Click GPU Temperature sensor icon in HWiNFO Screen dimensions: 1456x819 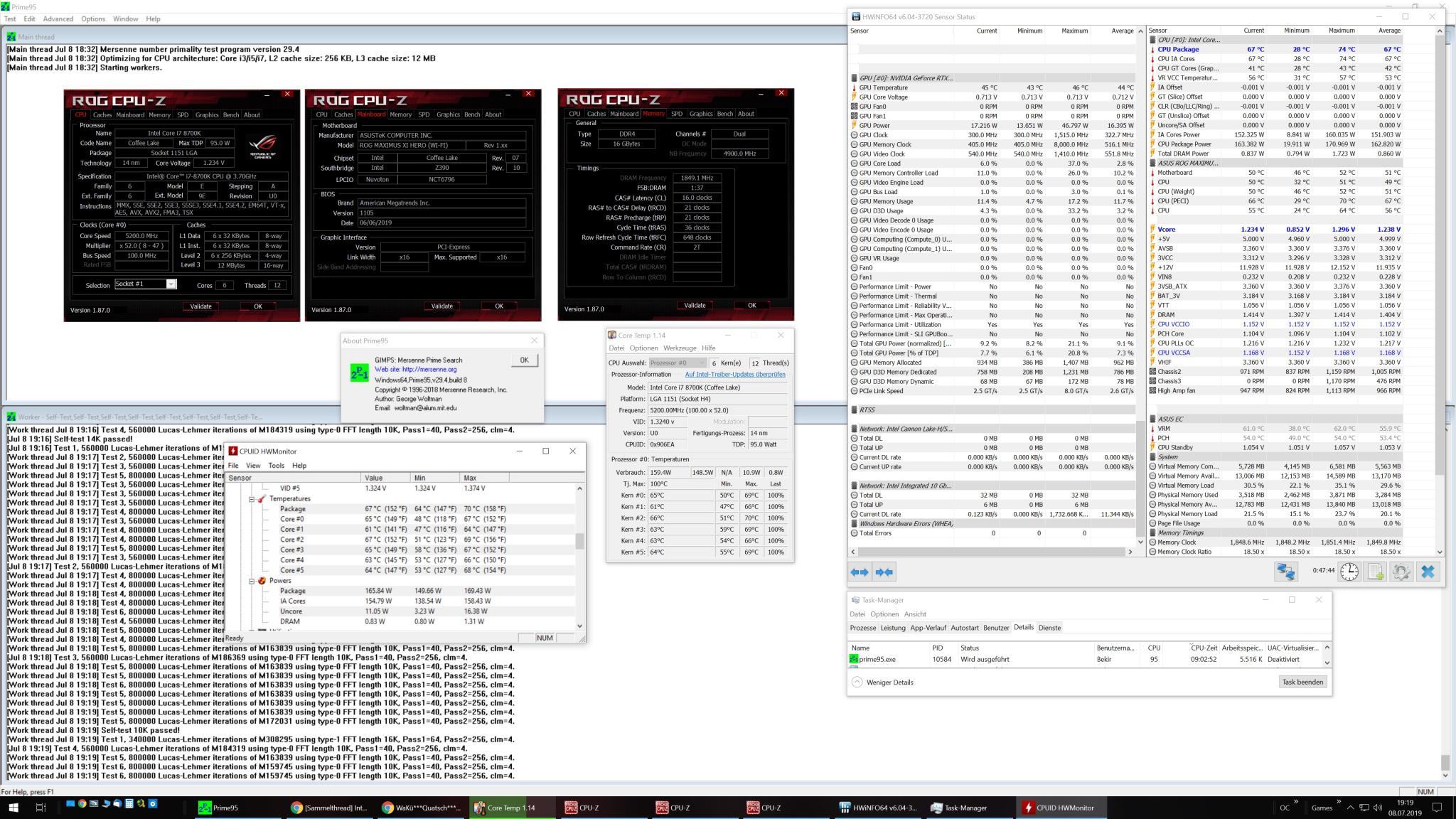[x=854, y=87]
